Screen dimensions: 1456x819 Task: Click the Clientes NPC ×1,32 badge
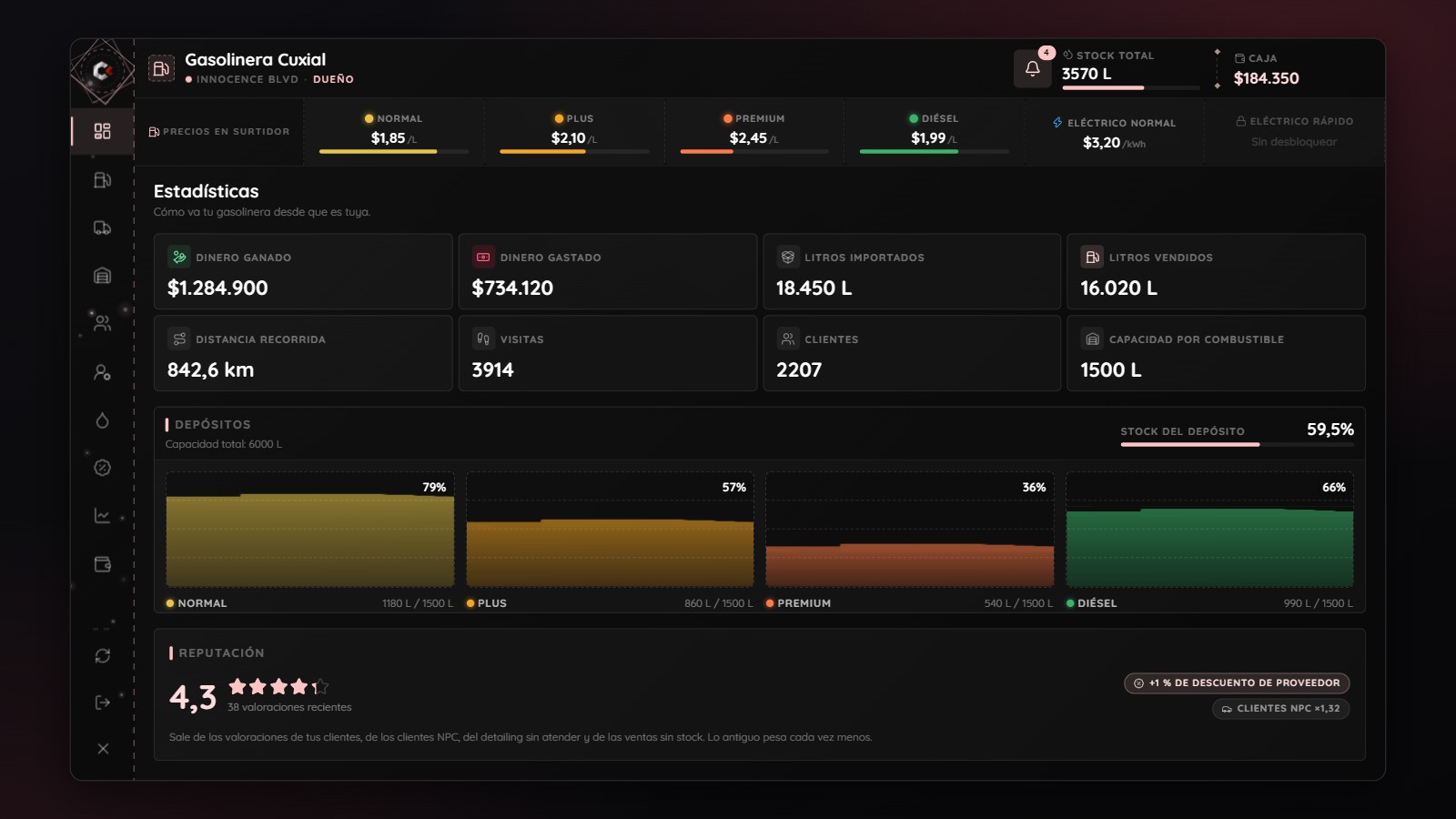pos(1280,709)
